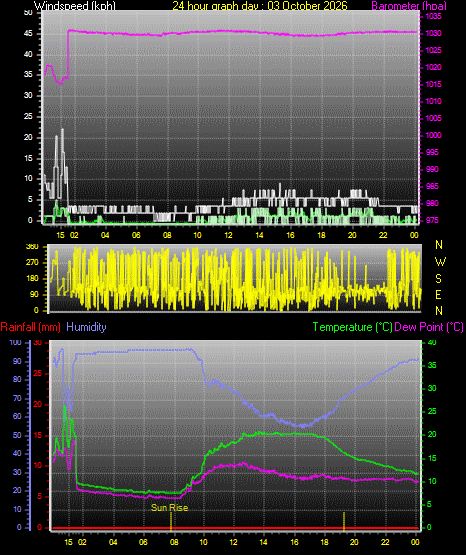This screenshot has height=555, width=466.
Task: Click "25" on the windspeed axis
Action: coord(28,116)
